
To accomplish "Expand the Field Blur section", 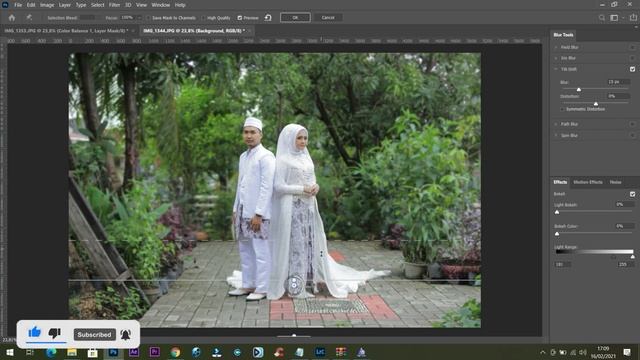I will pyautogui.click(x=556, y=47).
